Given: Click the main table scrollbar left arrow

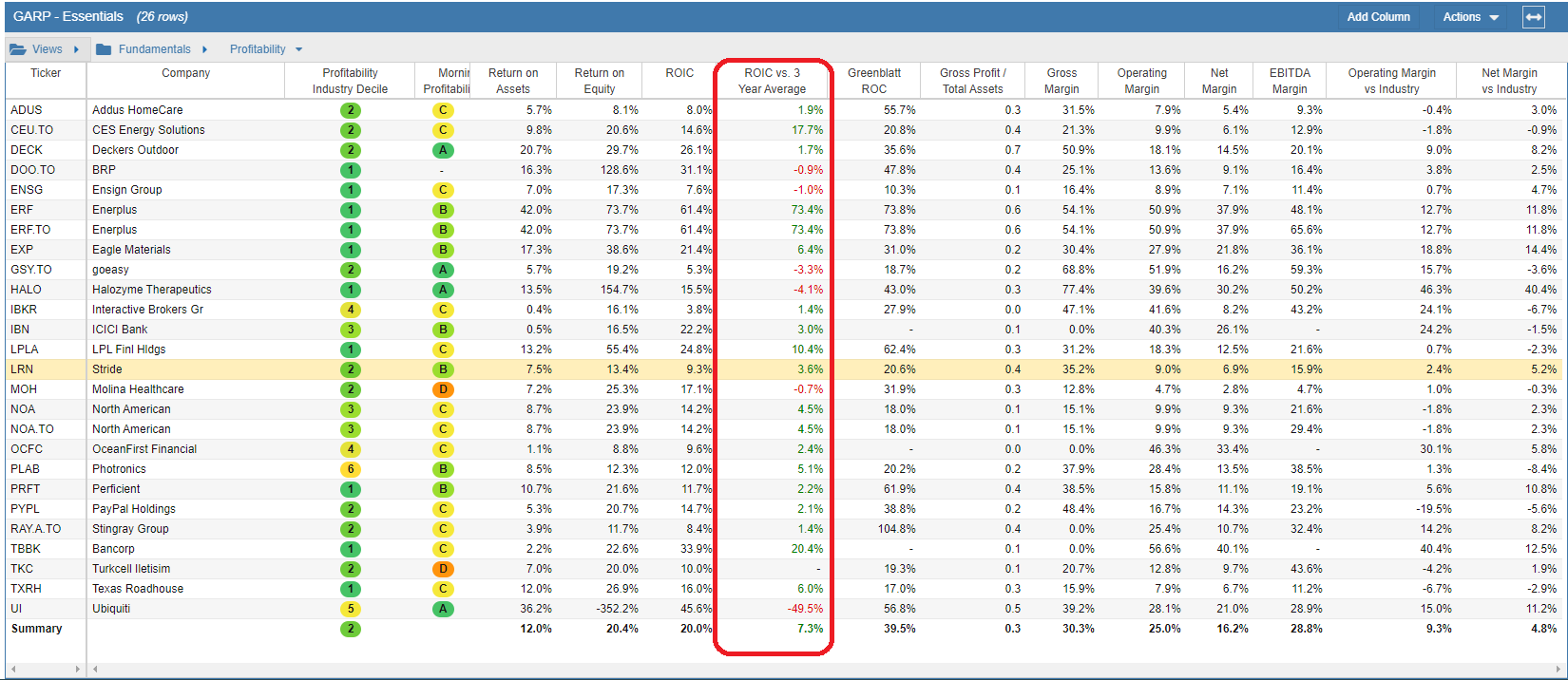Looking at the screenshot, I should click(95, 670).
